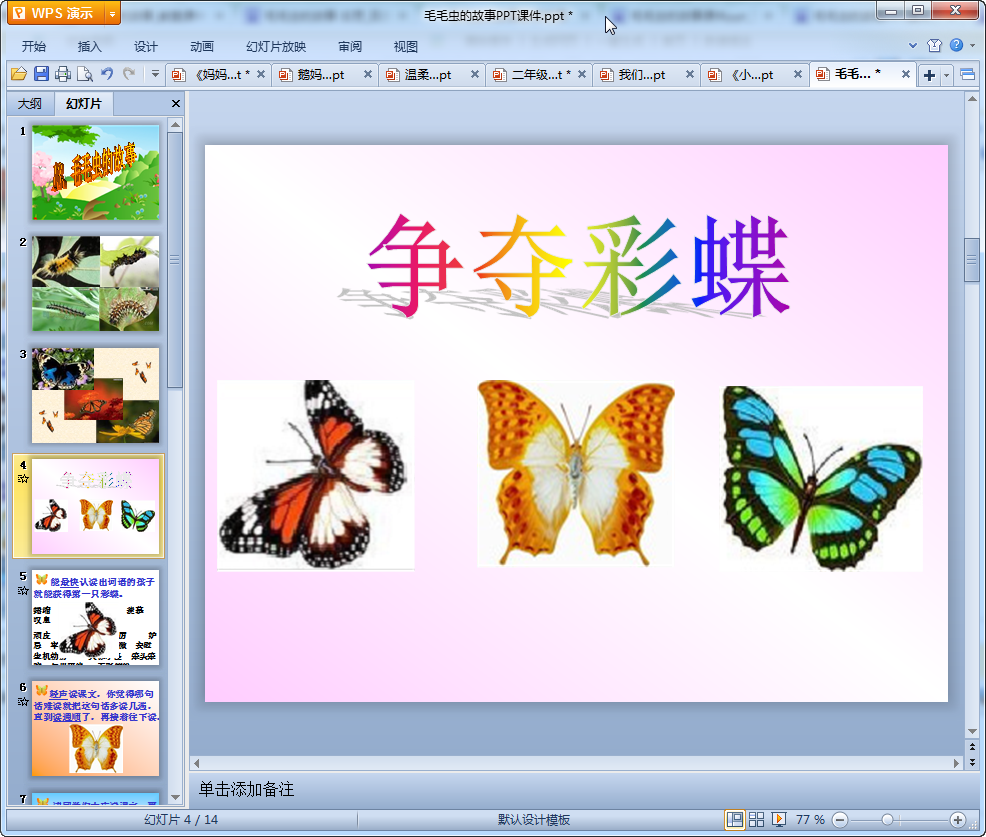Switch to the 大纲 outline pane tab
The height and width of the screenshot is (837, 986).
[30, 103]
